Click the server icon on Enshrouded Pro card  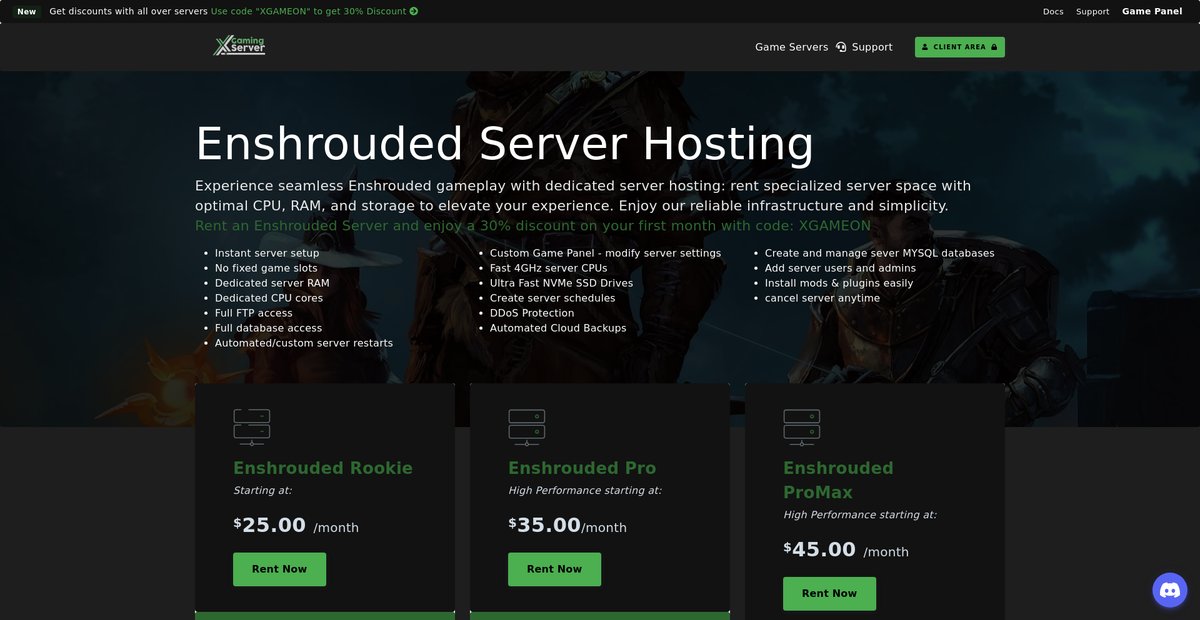point(527,427)
